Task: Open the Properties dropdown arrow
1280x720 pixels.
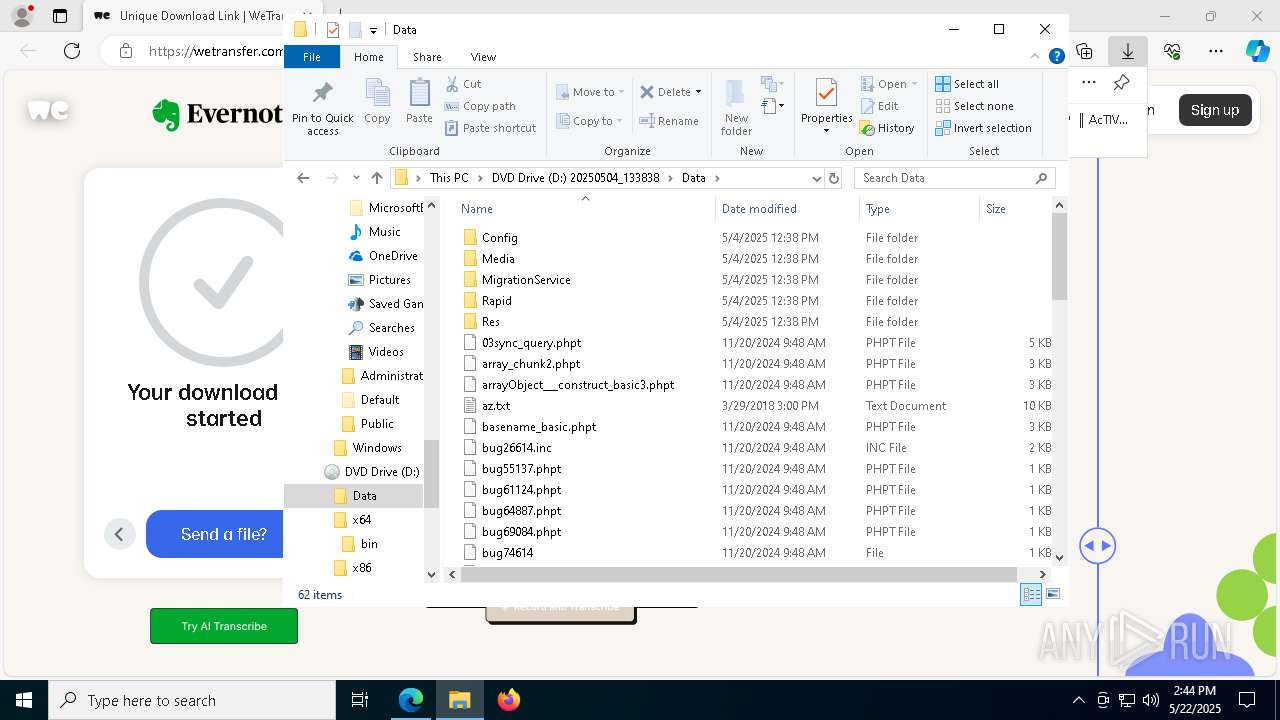Action: click(x=826, y=130)
